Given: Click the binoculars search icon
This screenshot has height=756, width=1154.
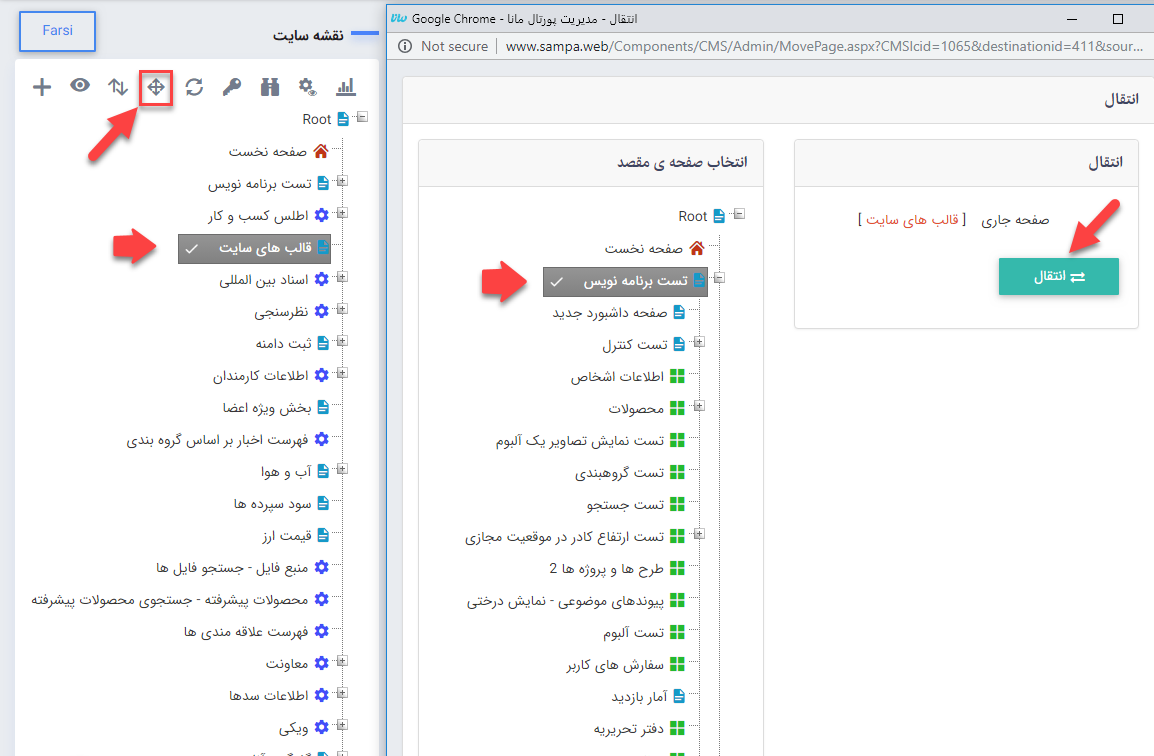Looking at the screenshot, I should [x=269, y=87].
